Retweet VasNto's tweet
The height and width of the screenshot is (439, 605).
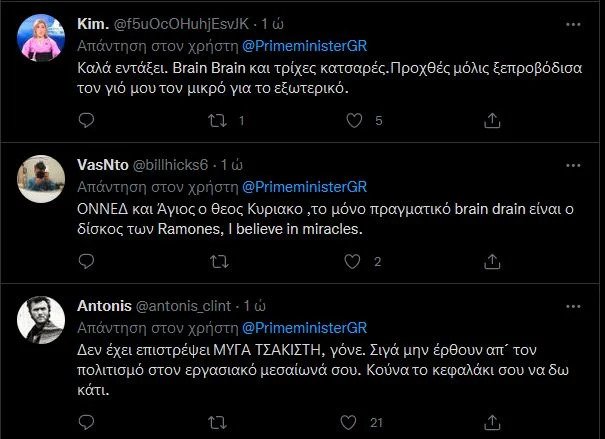(214, 262)
